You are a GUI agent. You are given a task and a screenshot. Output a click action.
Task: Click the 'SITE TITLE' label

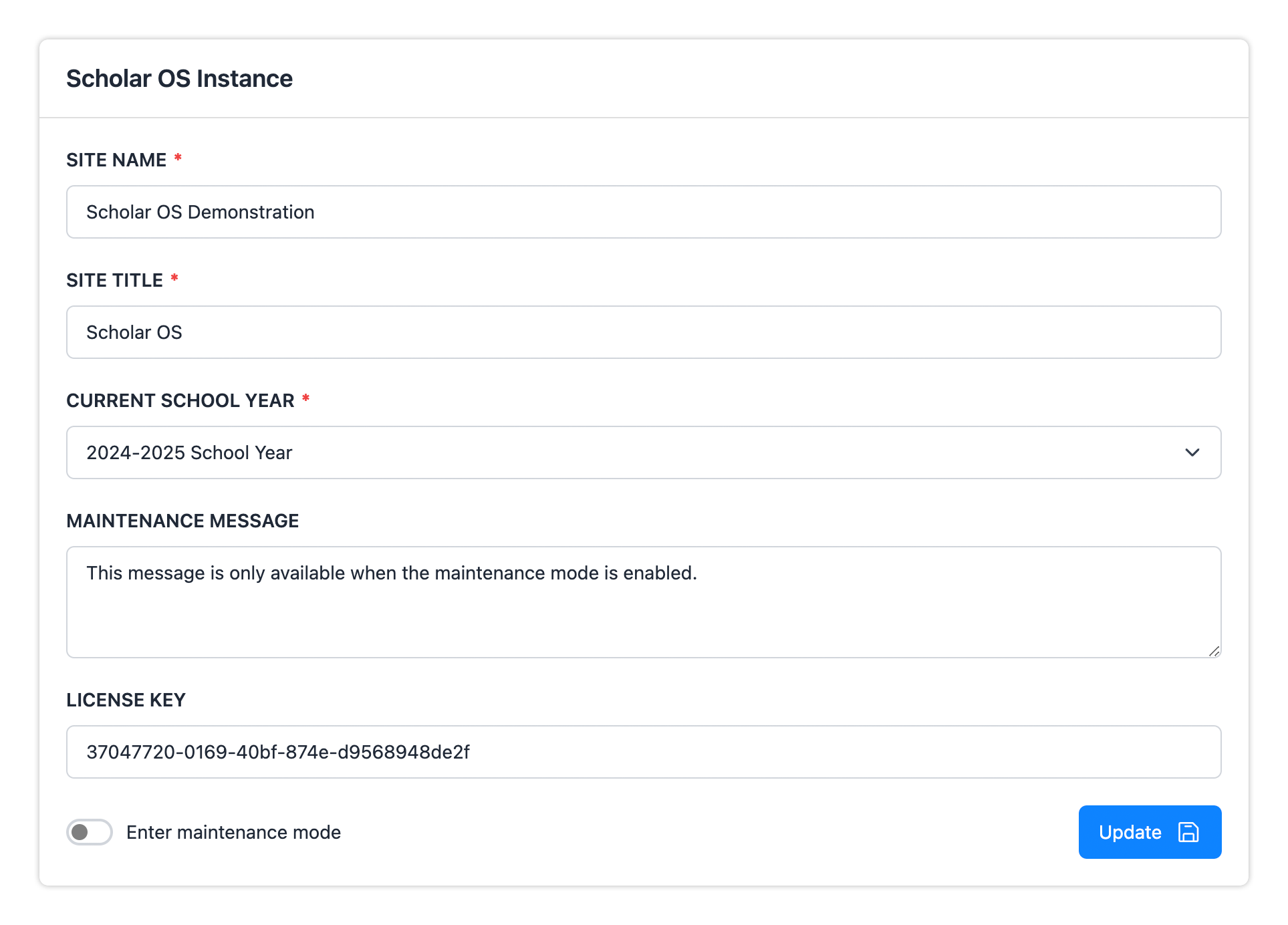114,280
